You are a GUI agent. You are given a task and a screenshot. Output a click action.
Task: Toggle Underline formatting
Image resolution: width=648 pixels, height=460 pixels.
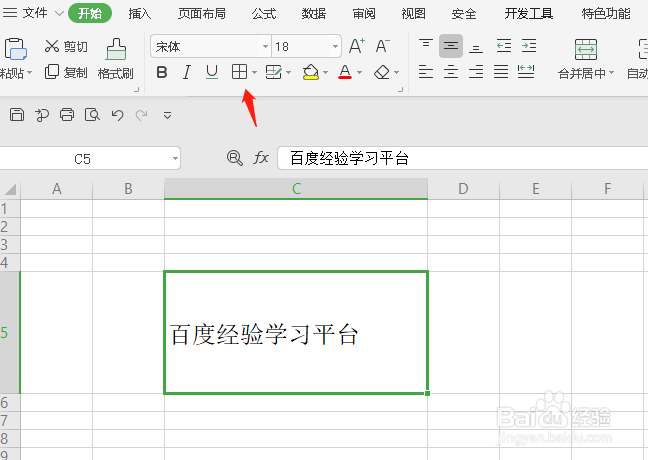click(212, 72)
